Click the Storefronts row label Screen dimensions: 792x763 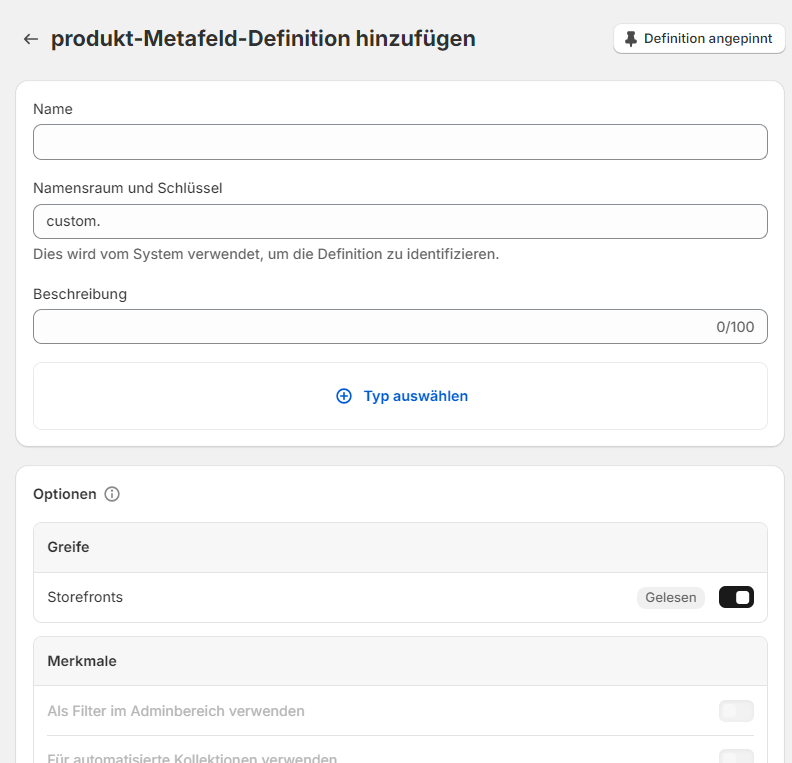coord(85,597)
